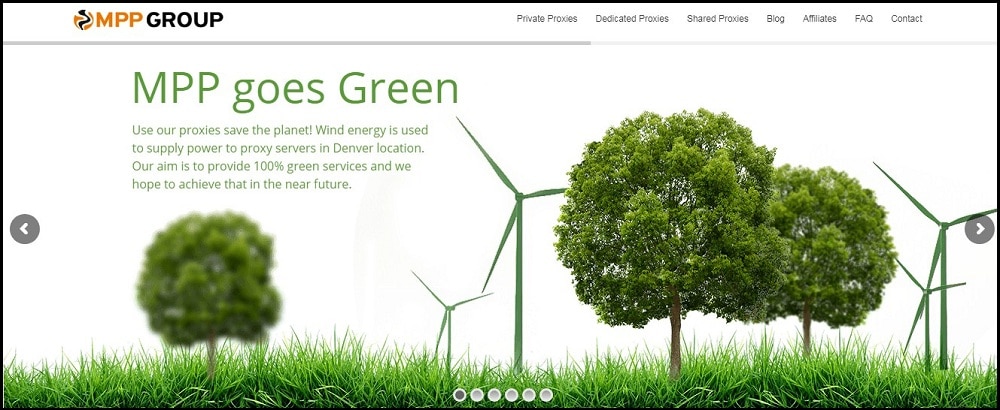Open Dedicated Proxies page
Image resolution: width=1000 pixels, height=410 pixels.
click(632, 19)
